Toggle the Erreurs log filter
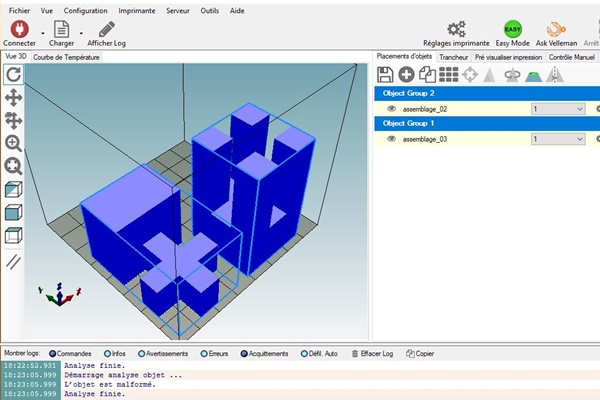The image size is (600, 400). pos(206,353)
